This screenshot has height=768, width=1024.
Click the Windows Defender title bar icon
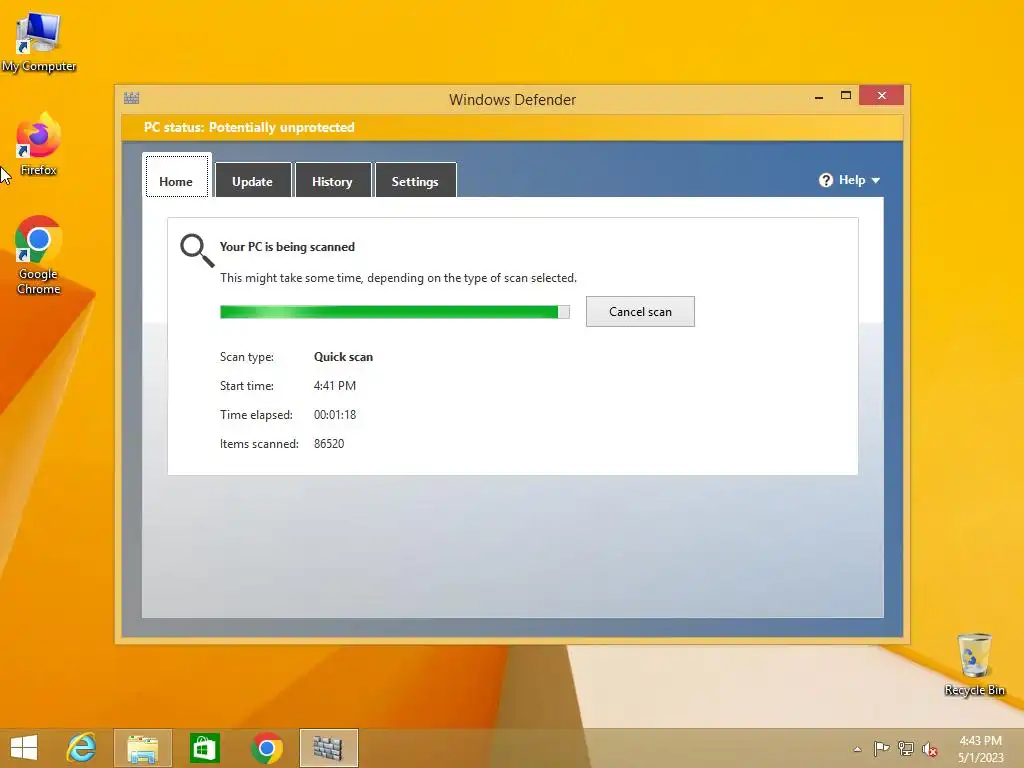[131, 99]
